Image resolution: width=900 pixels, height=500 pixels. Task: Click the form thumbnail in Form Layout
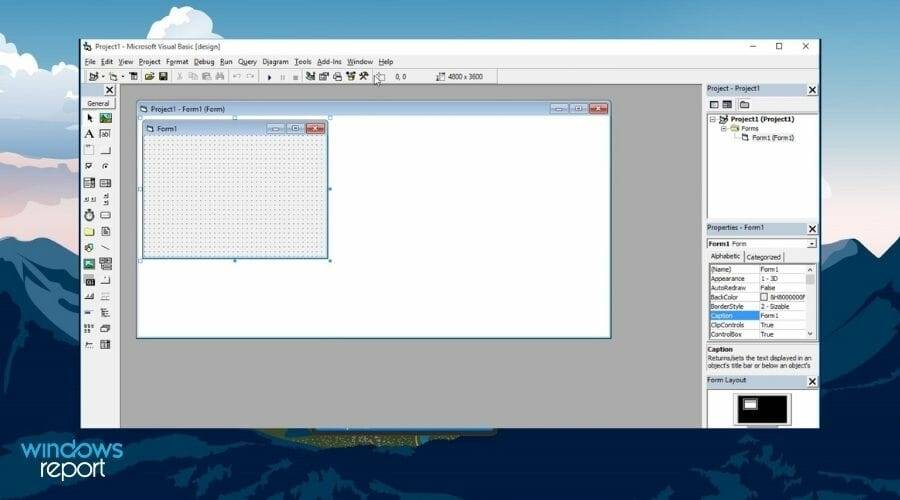tap(750, 405)
